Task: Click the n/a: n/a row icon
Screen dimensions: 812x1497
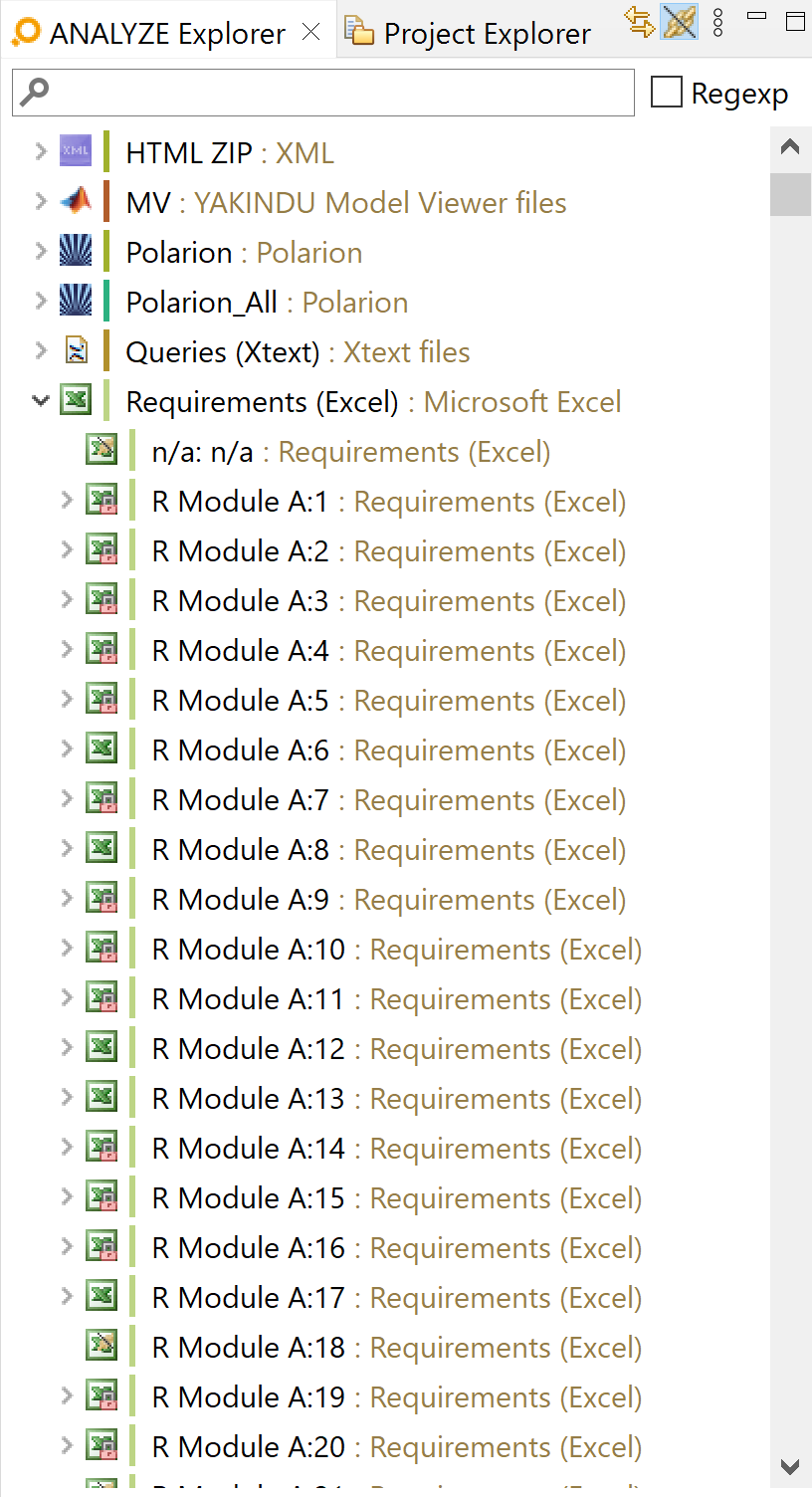Action: 101,450
